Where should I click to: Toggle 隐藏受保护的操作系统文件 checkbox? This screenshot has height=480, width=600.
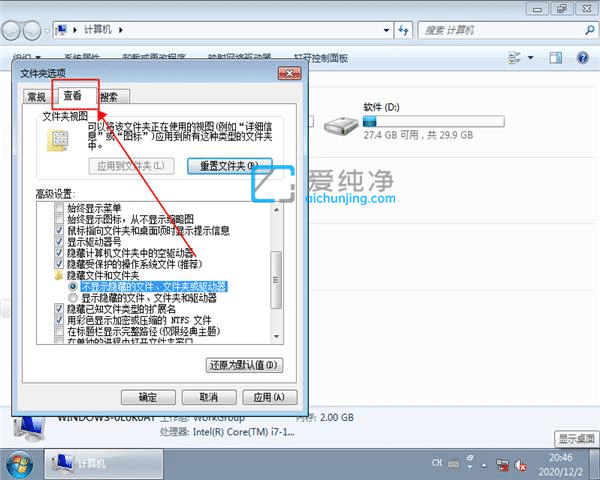coord(59,264)
